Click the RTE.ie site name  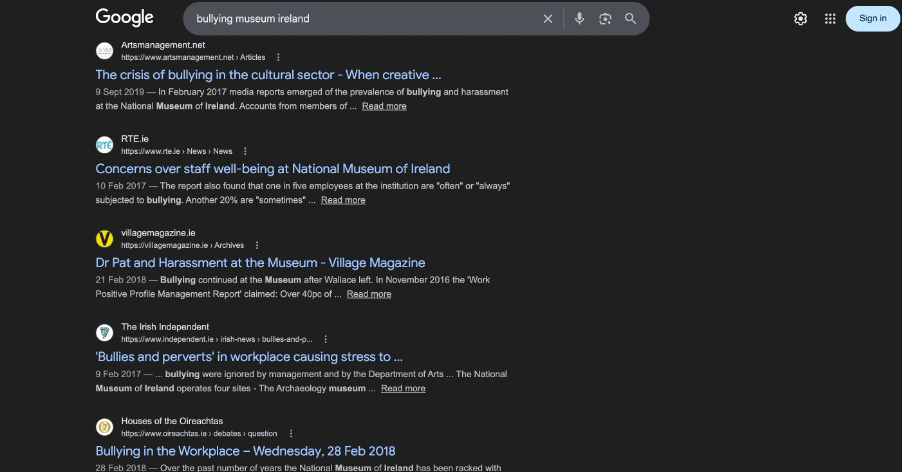(135, 139)
